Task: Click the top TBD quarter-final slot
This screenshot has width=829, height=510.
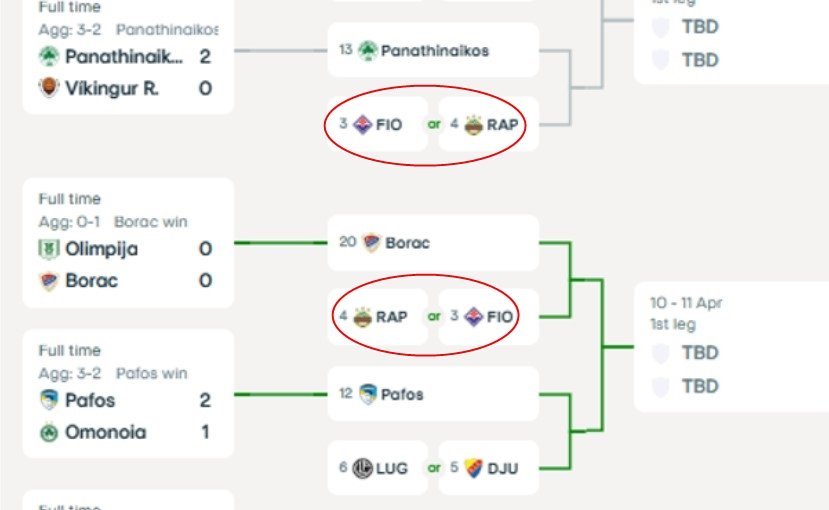Action: click(x=700, y=26)
